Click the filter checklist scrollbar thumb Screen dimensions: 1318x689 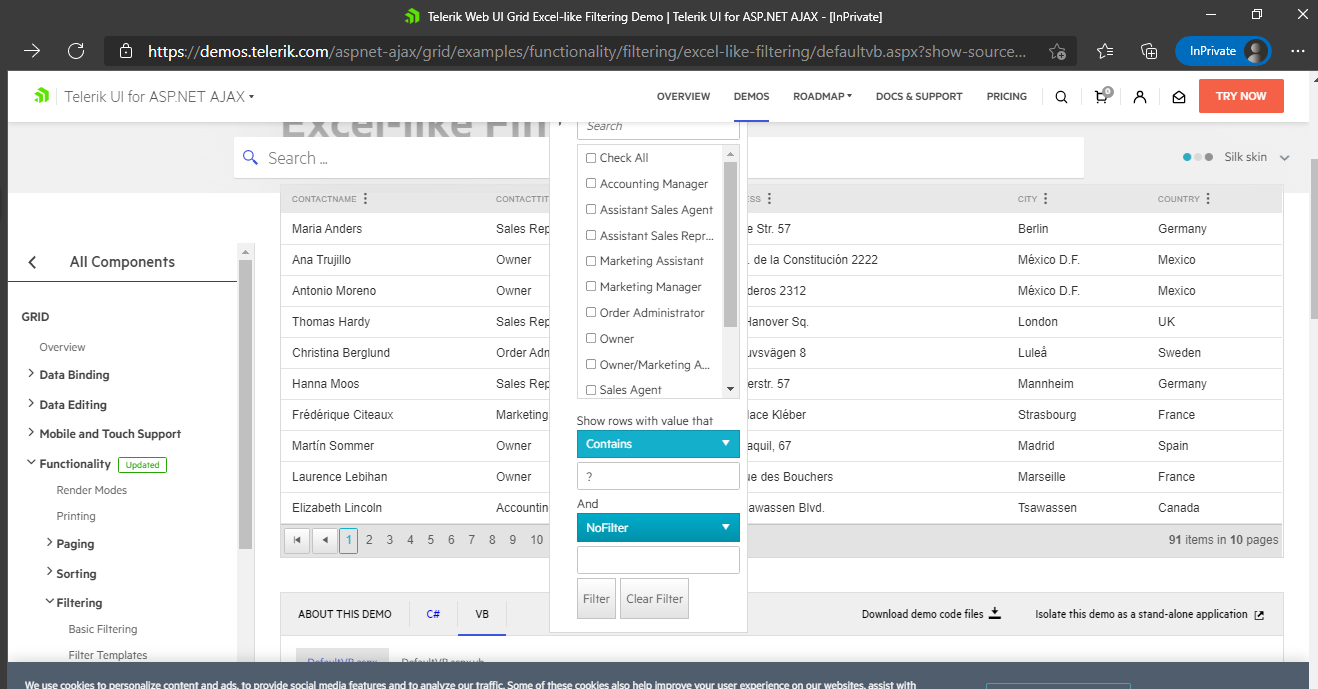pyautogui.click(x=730, y=244)
